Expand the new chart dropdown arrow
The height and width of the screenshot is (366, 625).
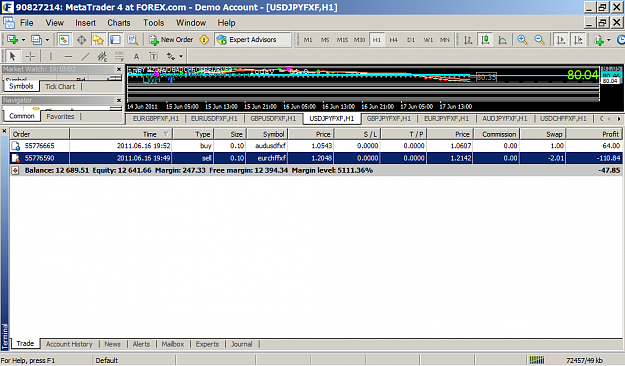coord(23,40)
